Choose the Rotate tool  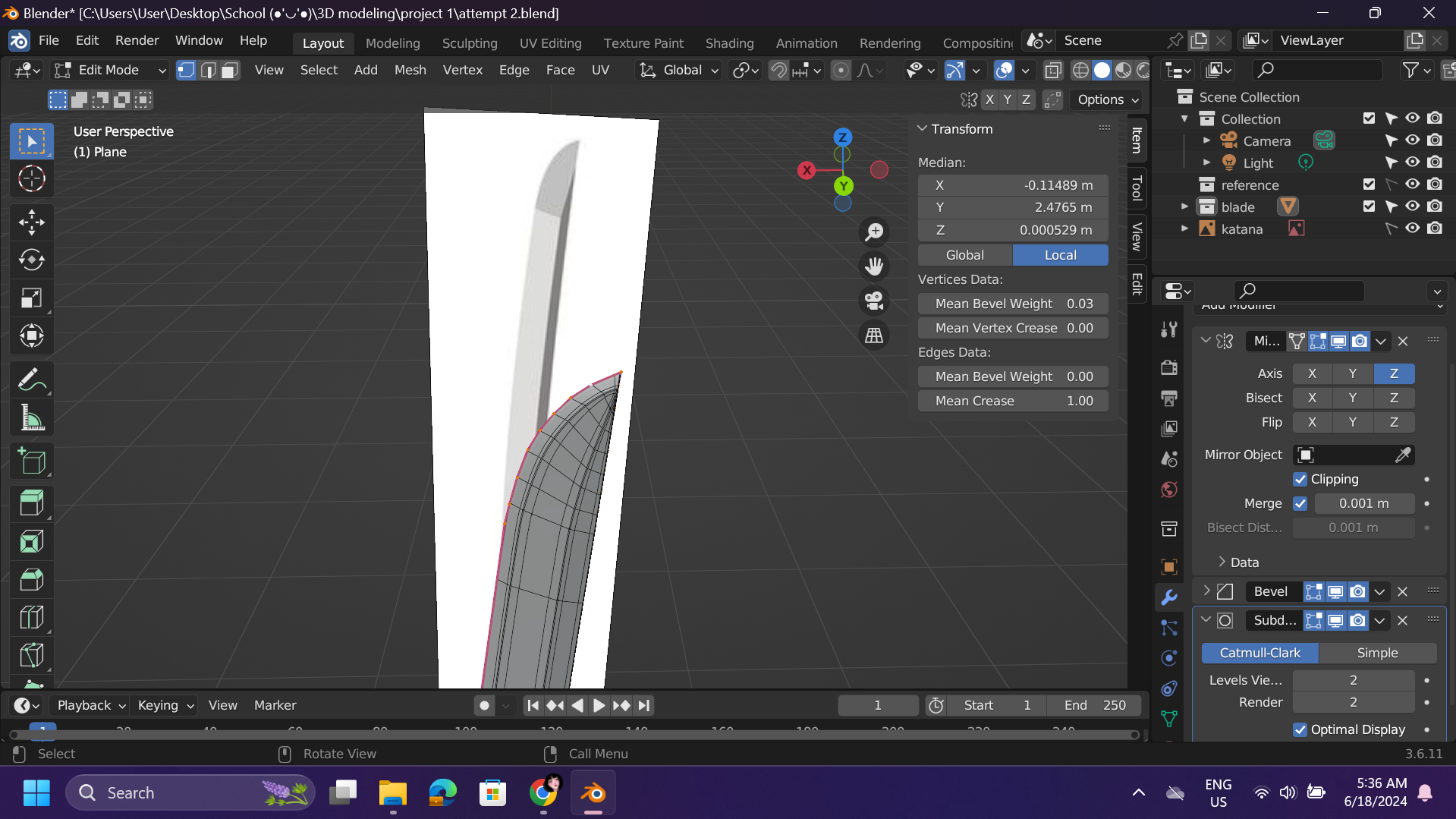pyautogui.click(x=31, y=260)
